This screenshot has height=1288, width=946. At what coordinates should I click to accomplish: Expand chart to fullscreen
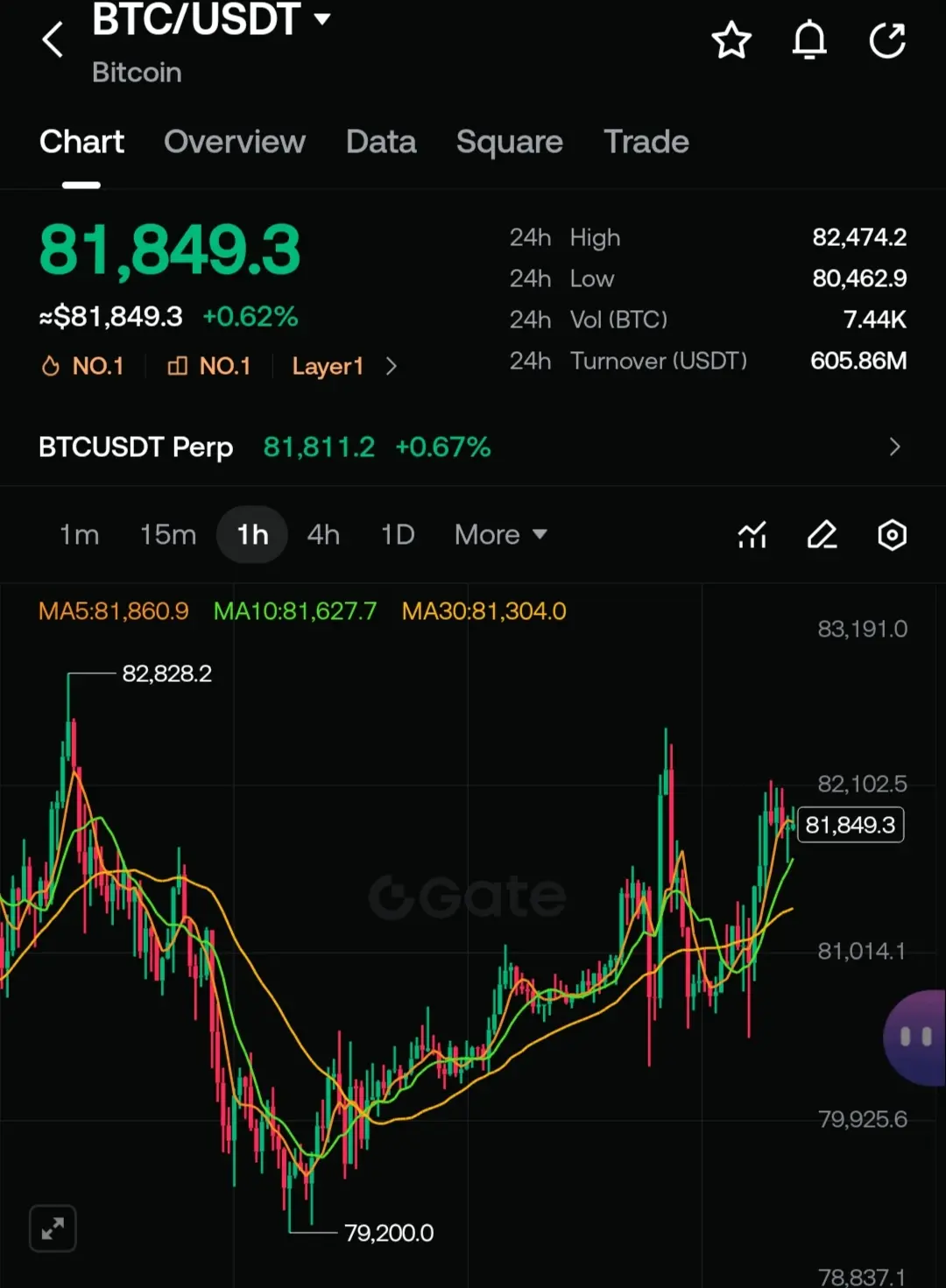pos(53,1228)
